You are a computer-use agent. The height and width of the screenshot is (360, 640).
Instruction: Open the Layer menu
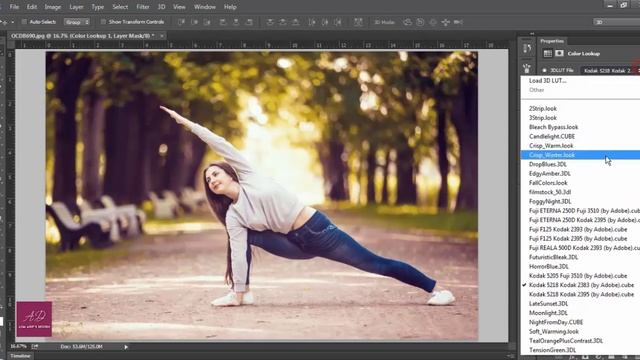click(x=76, y=7)
